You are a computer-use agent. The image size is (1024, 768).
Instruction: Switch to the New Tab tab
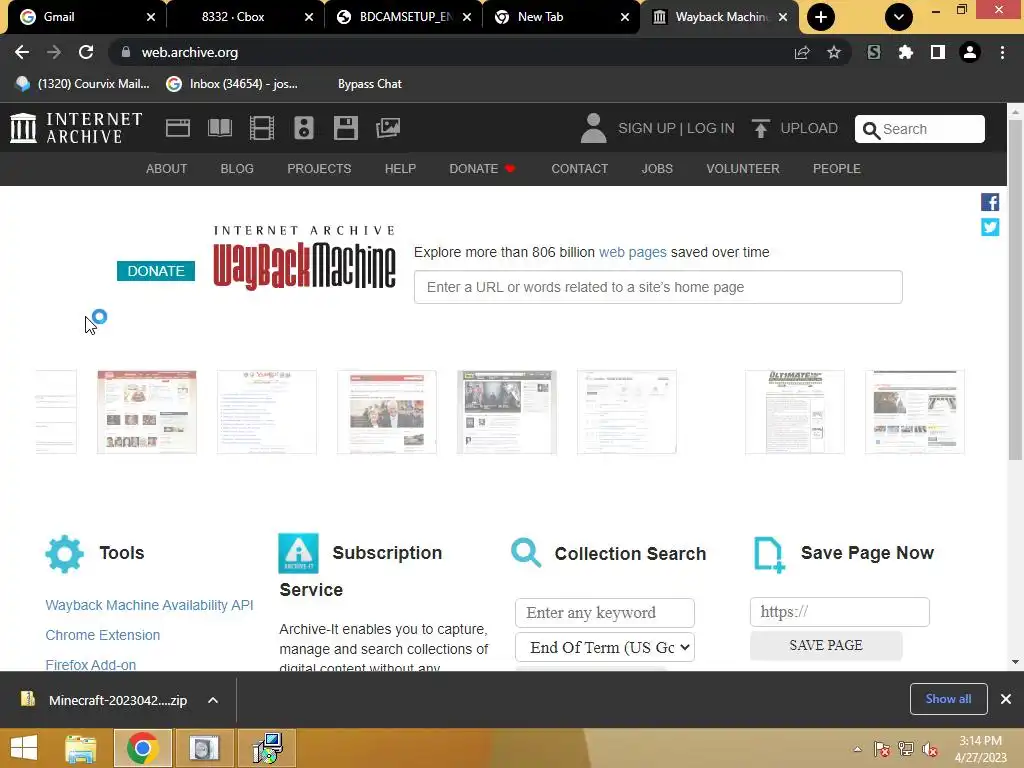click(x=561, y=17)
